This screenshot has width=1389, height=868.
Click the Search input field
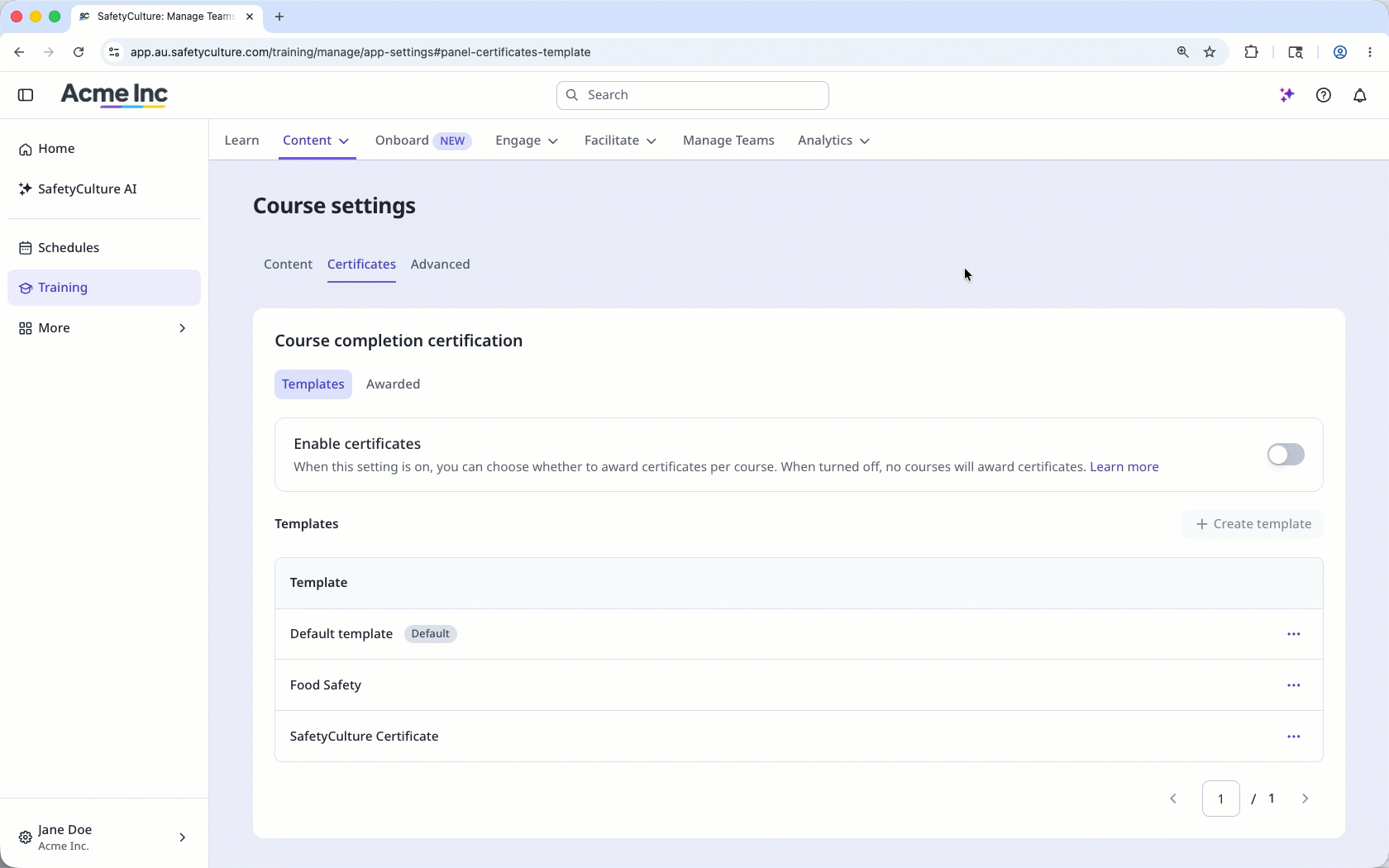point(693,95)
